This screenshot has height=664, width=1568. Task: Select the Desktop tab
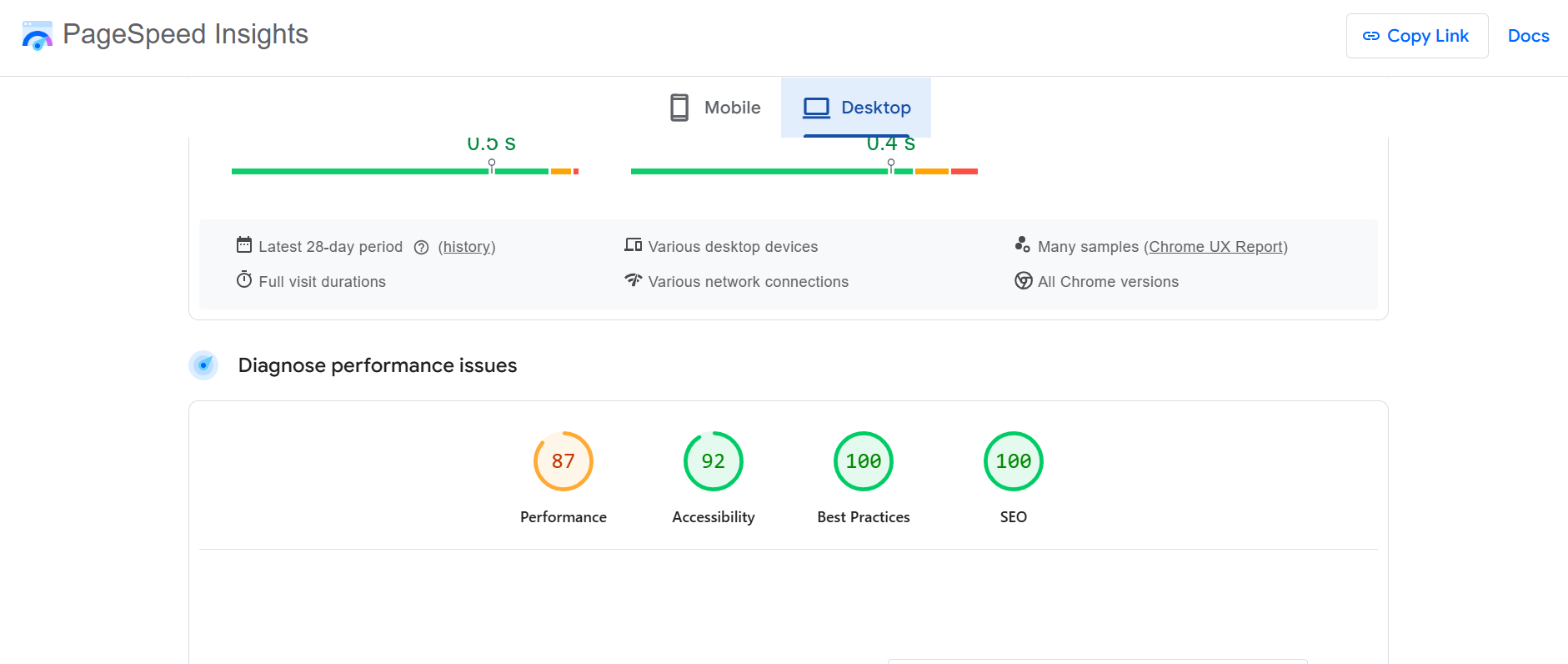click(x=856, y=108)
